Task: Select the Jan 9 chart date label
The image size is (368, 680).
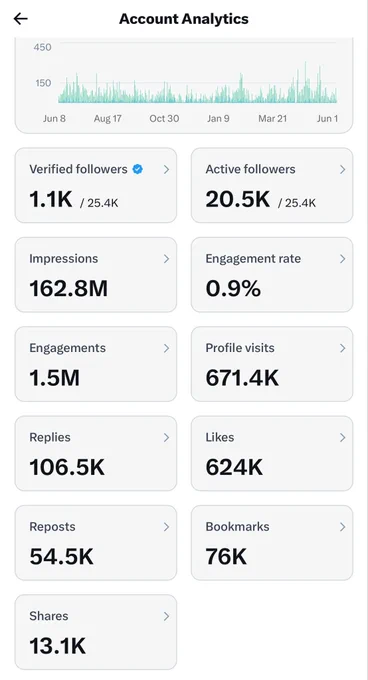Action: pos(218,118)
